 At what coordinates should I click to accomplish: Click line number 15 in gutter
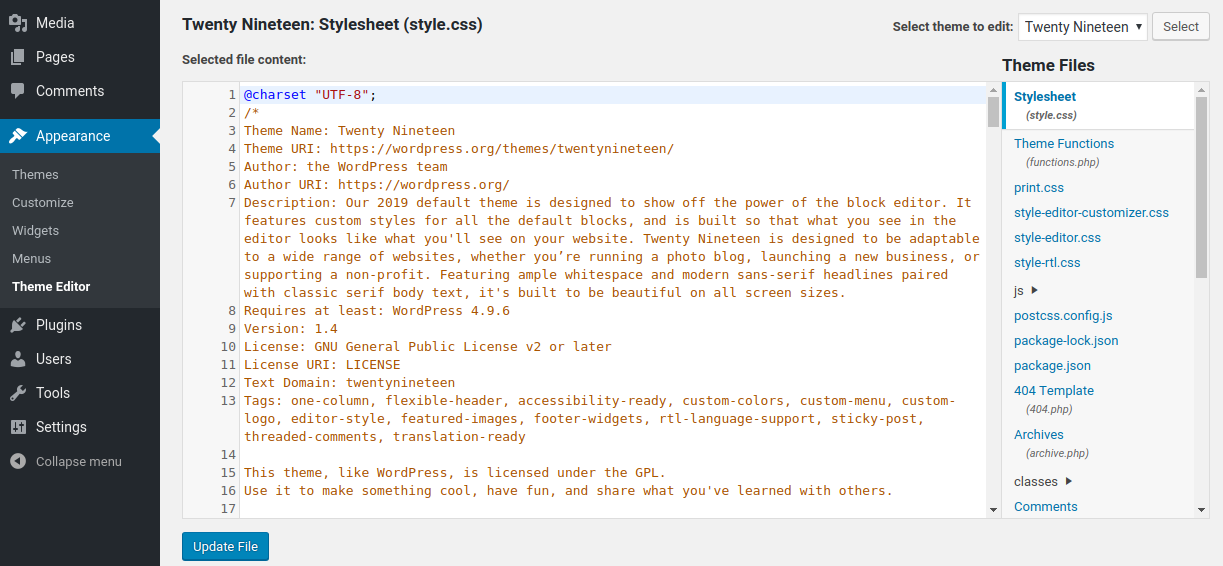click(228, 473)
